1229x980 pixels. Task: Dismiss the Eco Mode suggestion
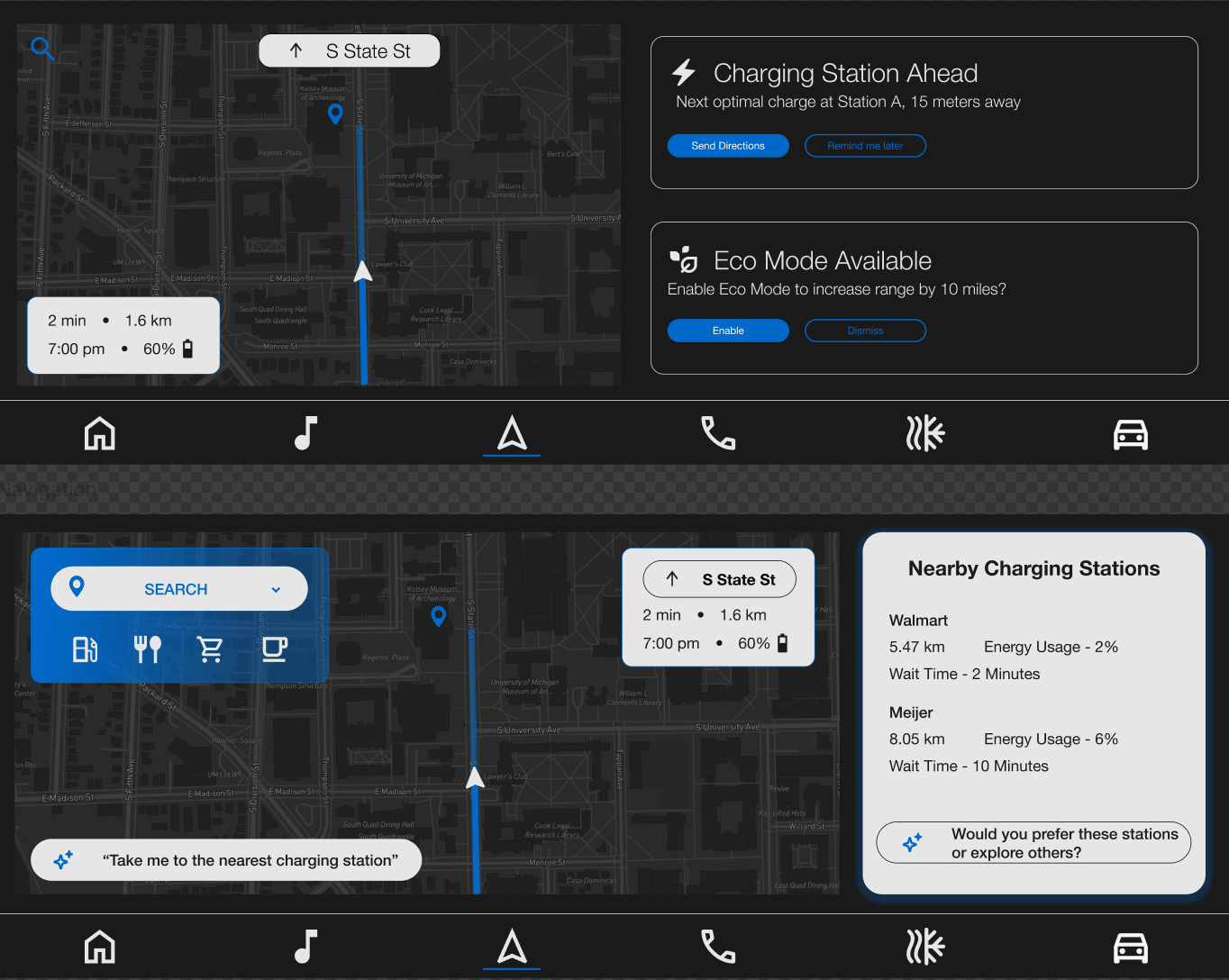tap(865, 331)
